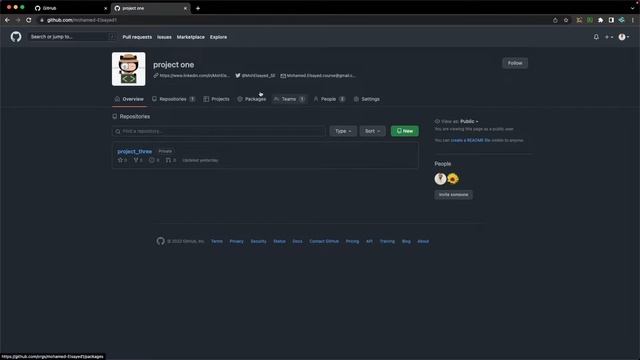
Task: Open the Security footer link
Action: pyautogui.click(x=258, y=242)
